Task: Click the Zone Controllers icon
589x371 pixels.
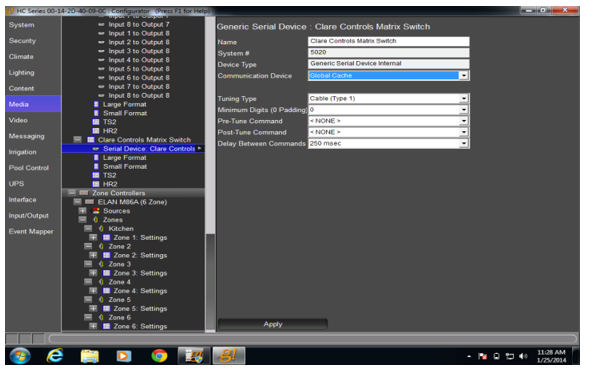Action: point(84,193)
